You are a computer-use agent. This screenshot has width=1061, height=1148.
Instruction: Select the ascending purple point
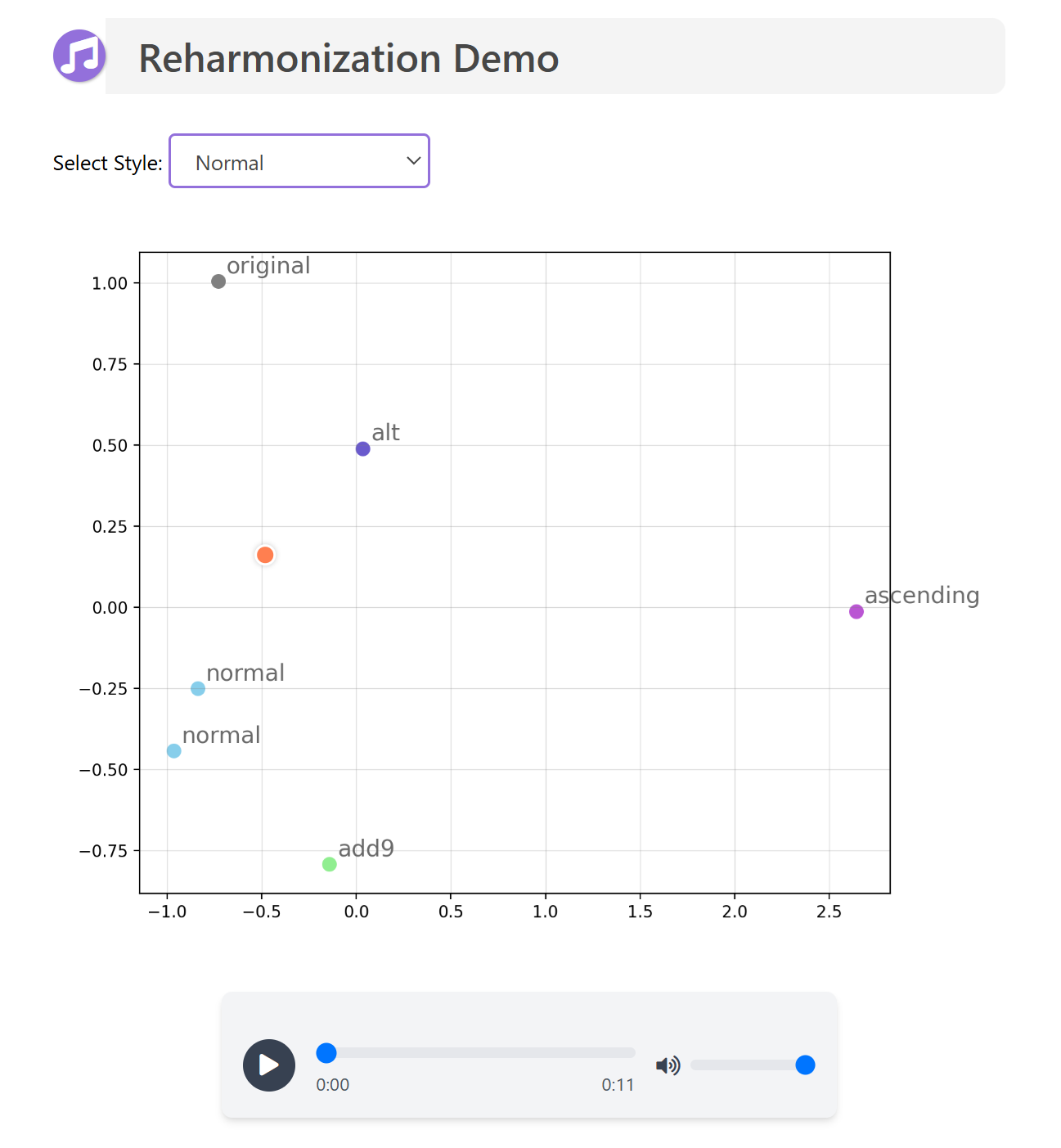856,612
